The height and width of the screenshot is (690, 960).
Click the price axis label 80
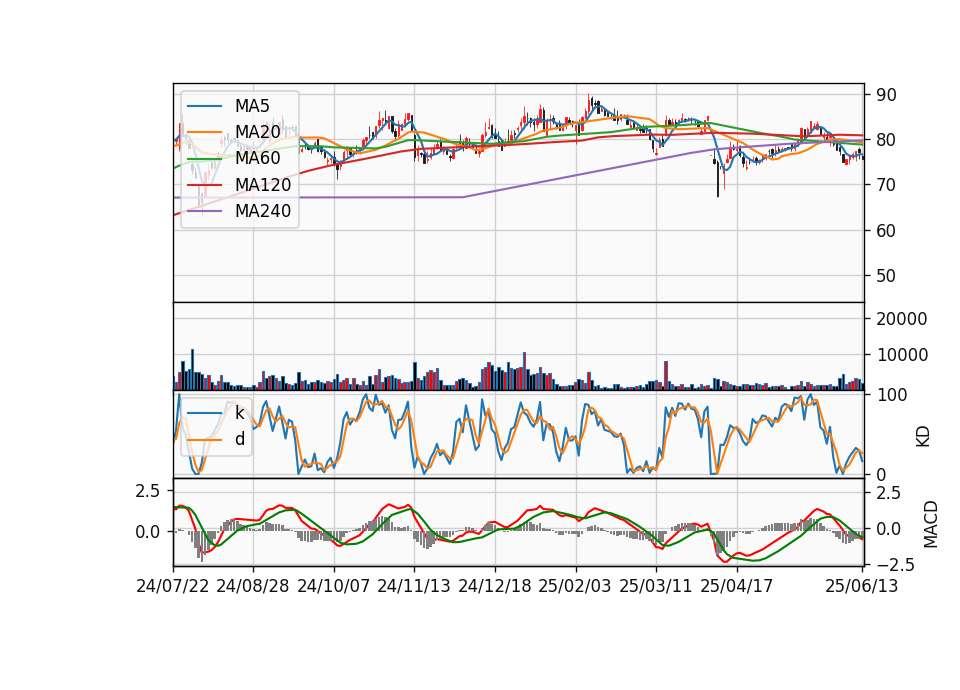click(886, 140)
